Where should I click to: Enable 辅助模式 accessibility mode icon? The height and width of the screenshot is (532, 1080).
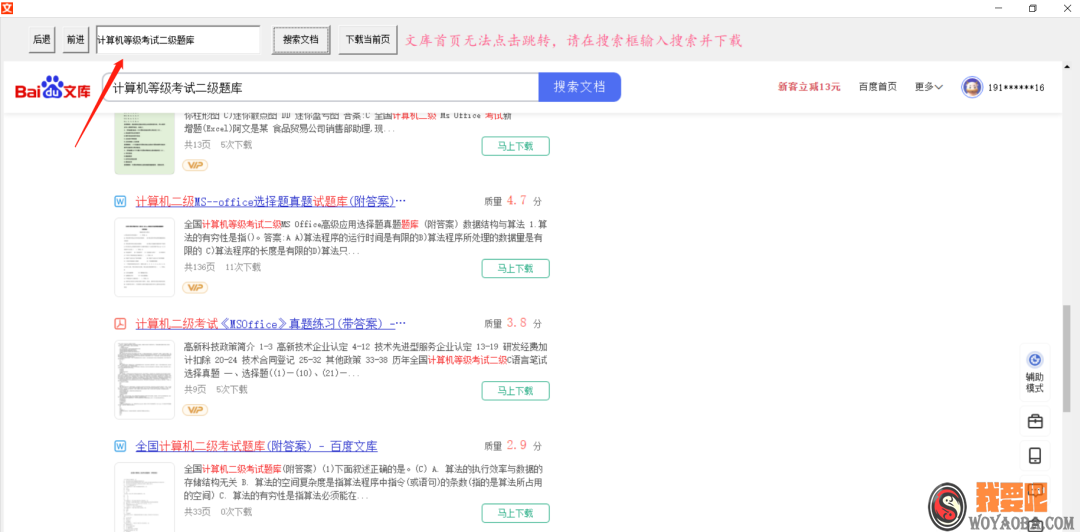click(1034, 361)
